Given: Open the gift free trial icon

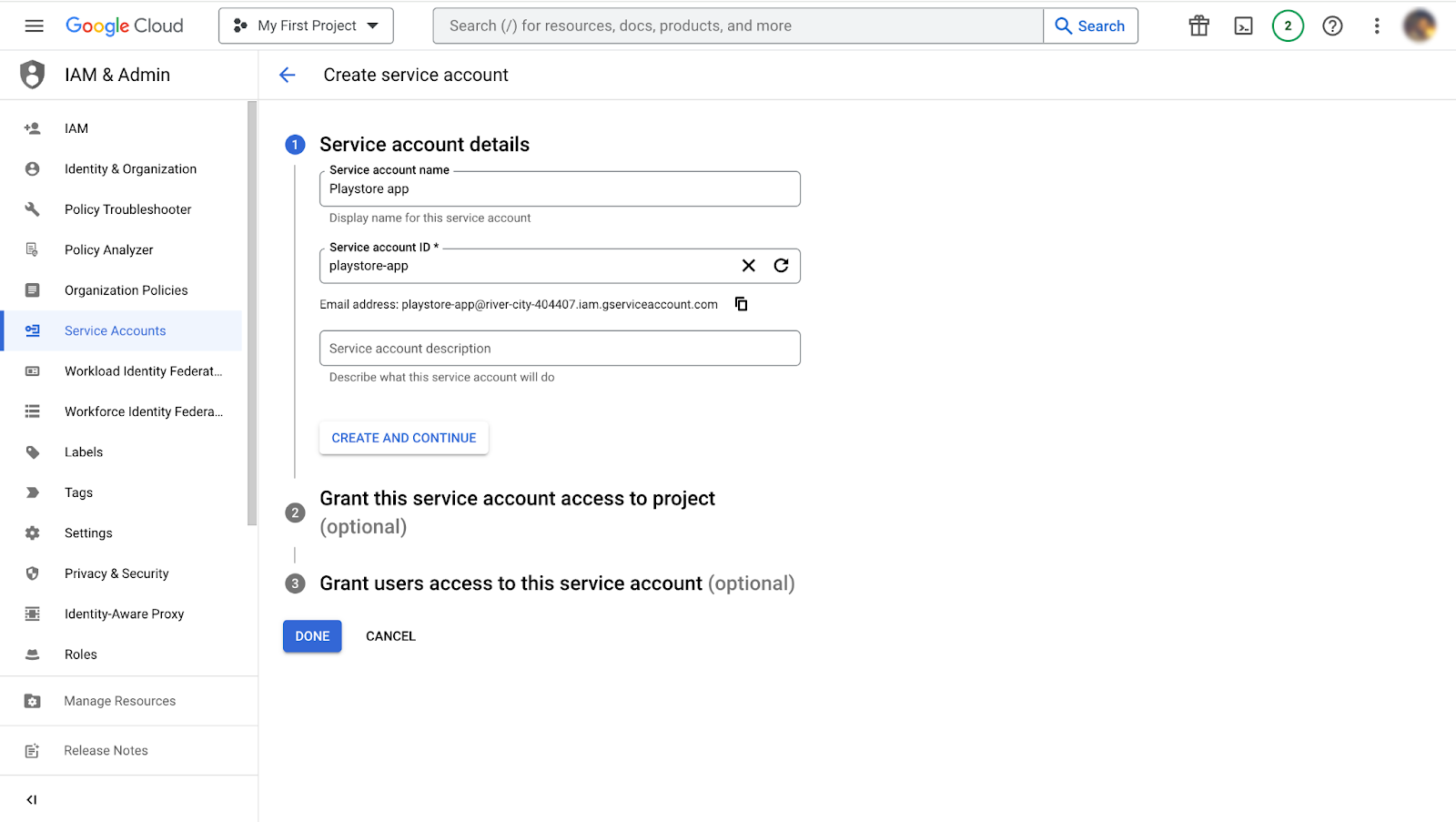Looking at the screenshot, I should tap(1198, 25).
